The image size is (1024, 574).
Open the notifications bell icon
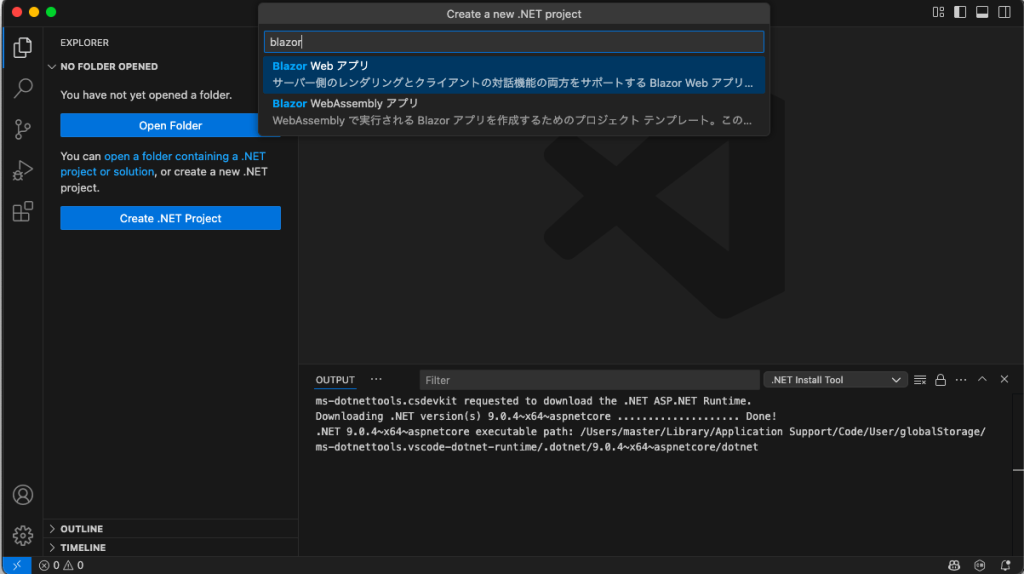tap(1005, 566)
